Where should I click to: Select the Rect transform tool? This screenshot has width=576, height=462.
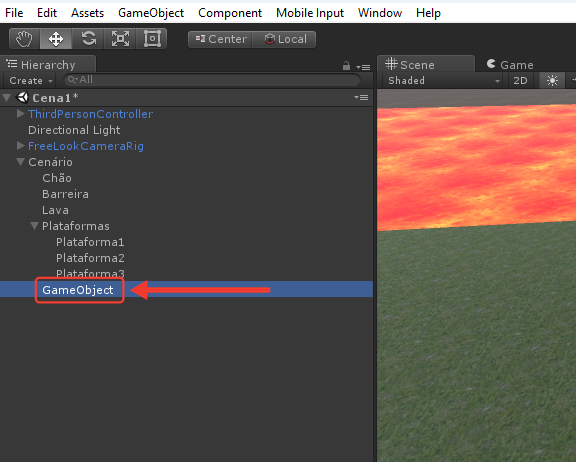tap(152, 39)
